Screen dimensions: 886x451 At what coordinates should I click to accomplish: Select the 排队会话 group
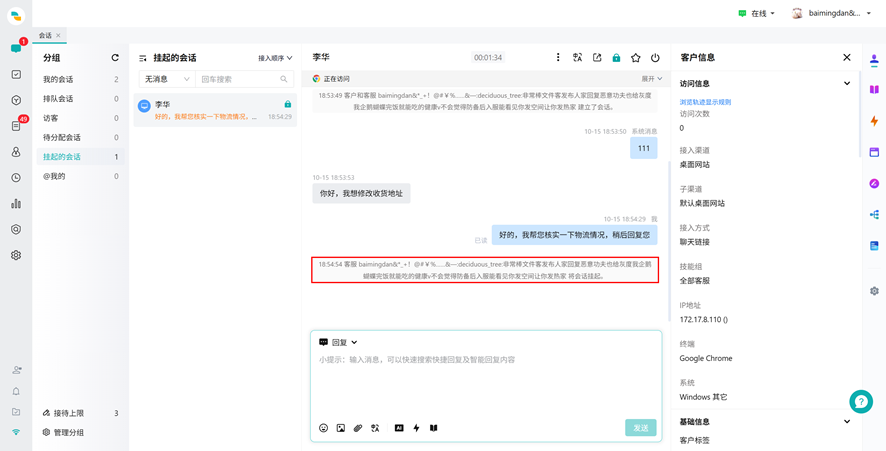(x=81, y=98)
